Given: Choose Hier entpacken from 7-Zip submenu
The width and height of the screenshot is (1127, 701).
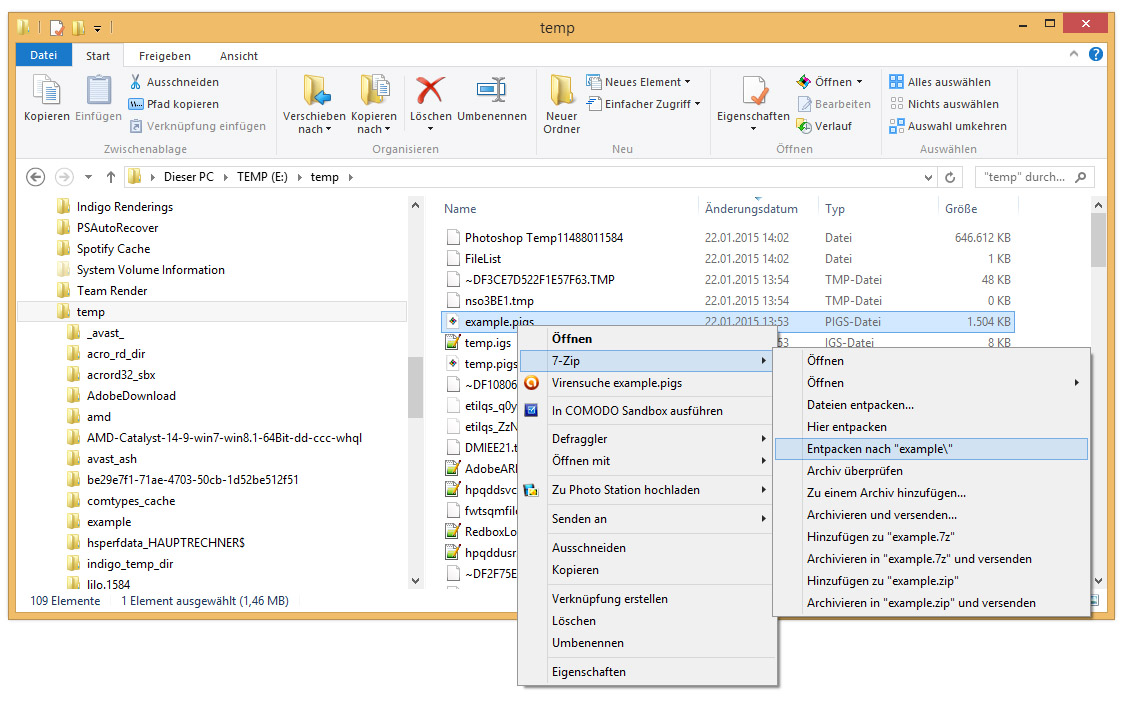Looking at the screenshot, I should click(846, 427).
